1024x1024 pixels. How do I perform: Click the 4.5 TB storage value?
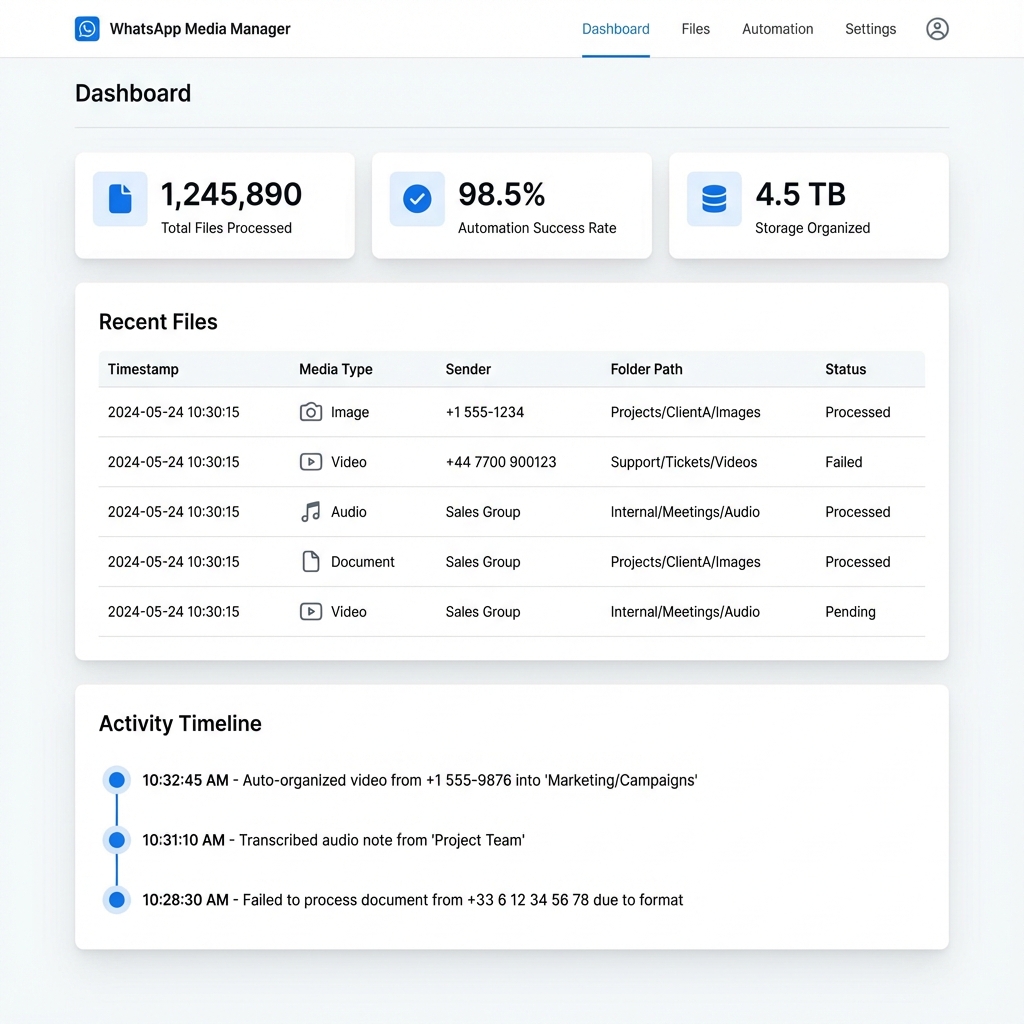pyautogui.click(x=801, y=194)
